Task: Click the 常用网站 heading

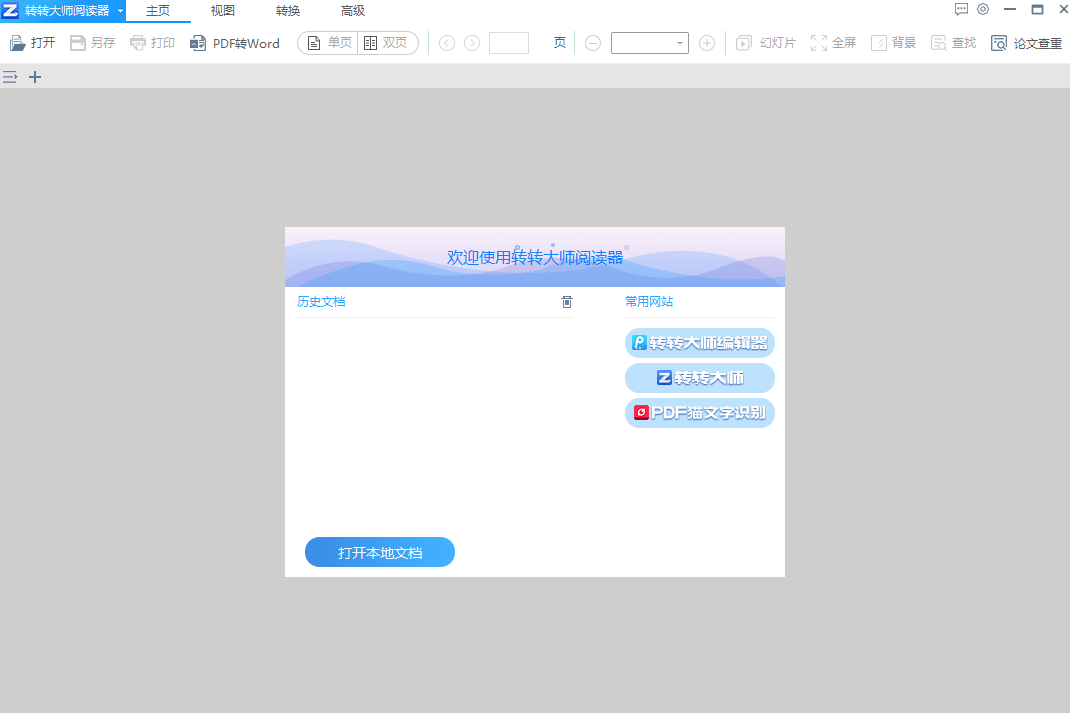Action: pyautogui.click(x=649, y=302)
